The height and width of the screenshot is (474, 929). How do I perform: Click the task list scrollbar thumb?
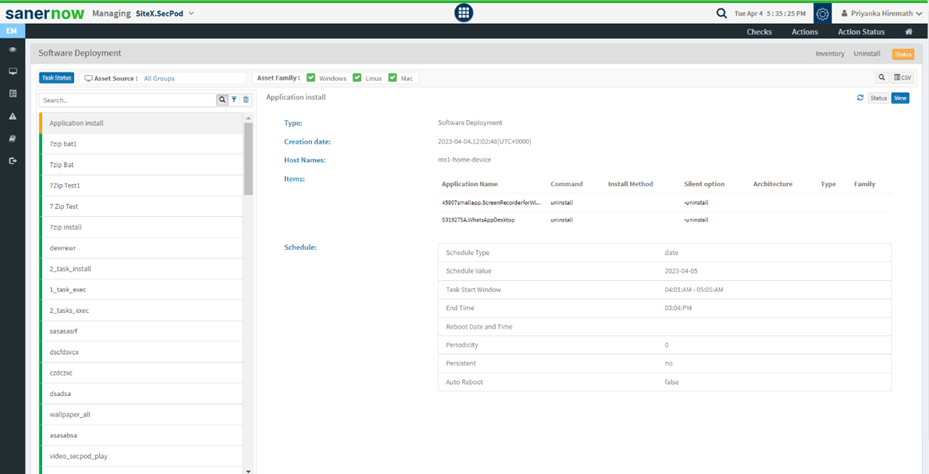pyautogui.click(x=248, y=158)
